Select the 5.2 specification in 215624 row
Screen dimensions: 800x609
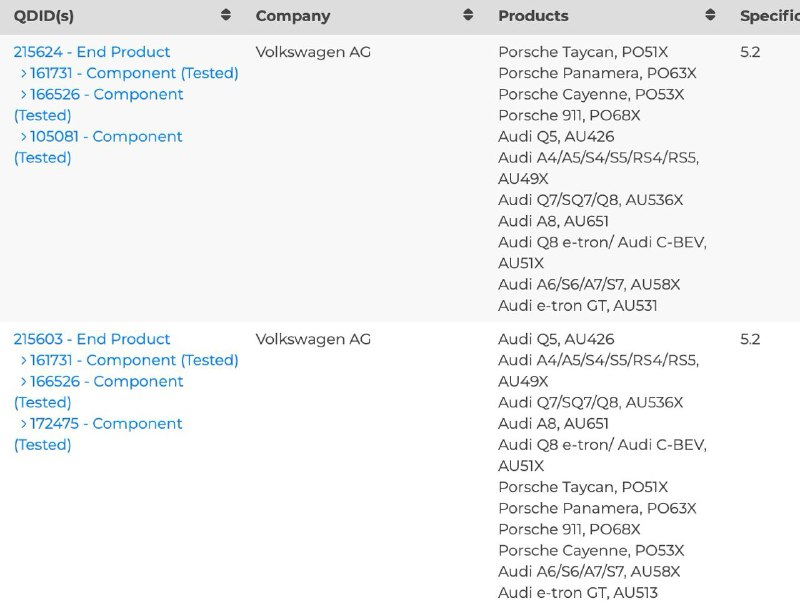750,52
